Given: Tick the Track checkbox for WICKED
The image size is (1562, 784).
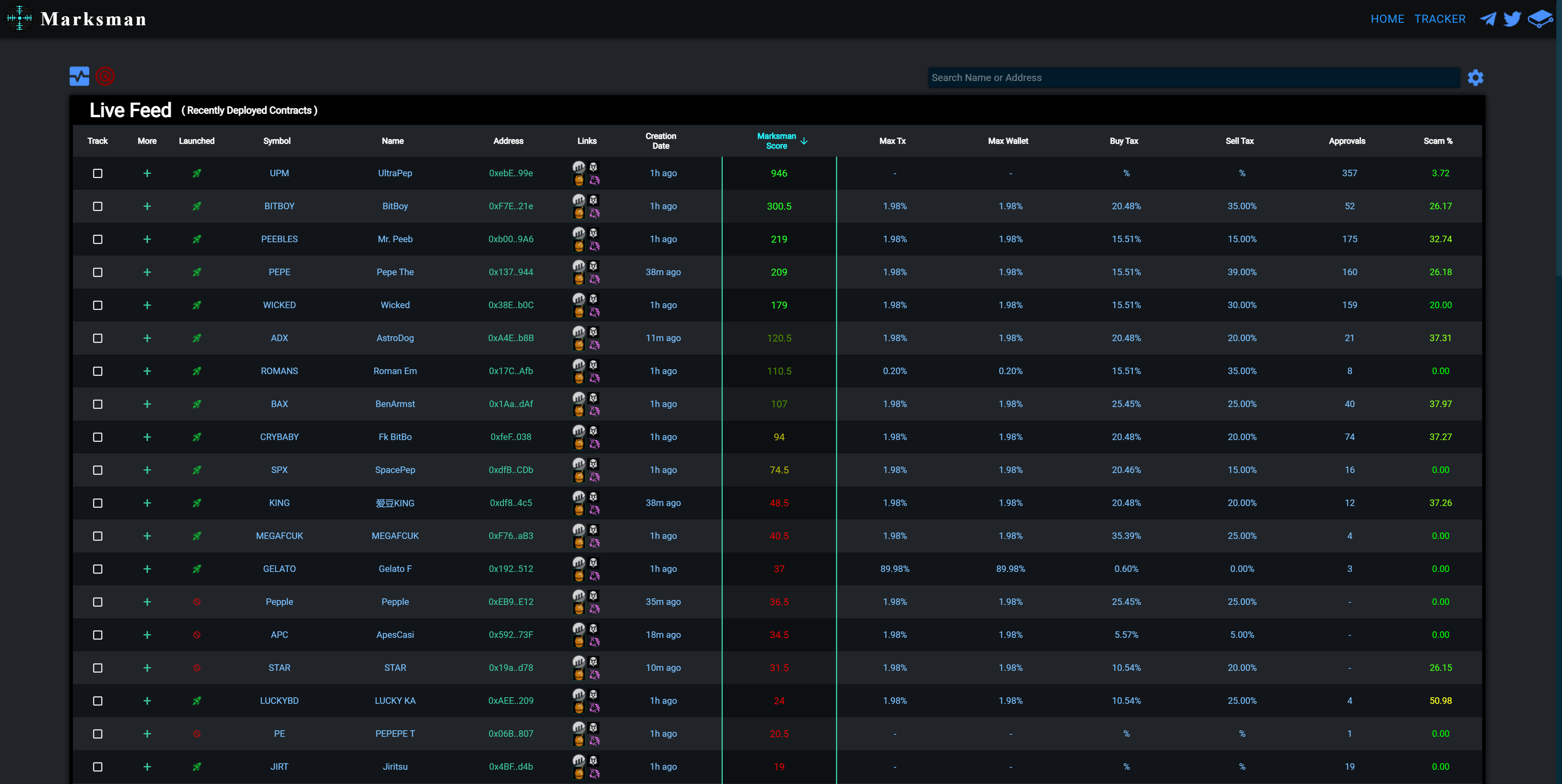Looking at the screenshot, I should click(x=98, y=305).
